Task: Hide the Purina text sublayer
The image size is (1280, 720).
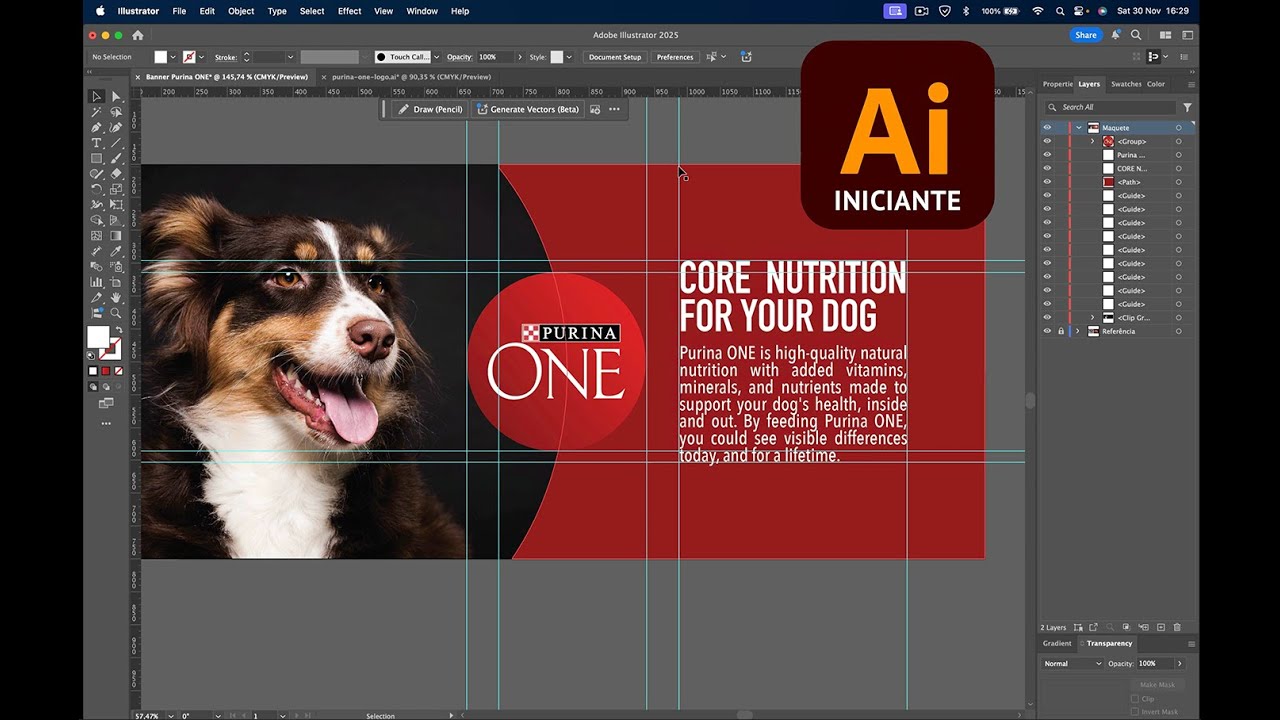Action: click(1047, 155)
